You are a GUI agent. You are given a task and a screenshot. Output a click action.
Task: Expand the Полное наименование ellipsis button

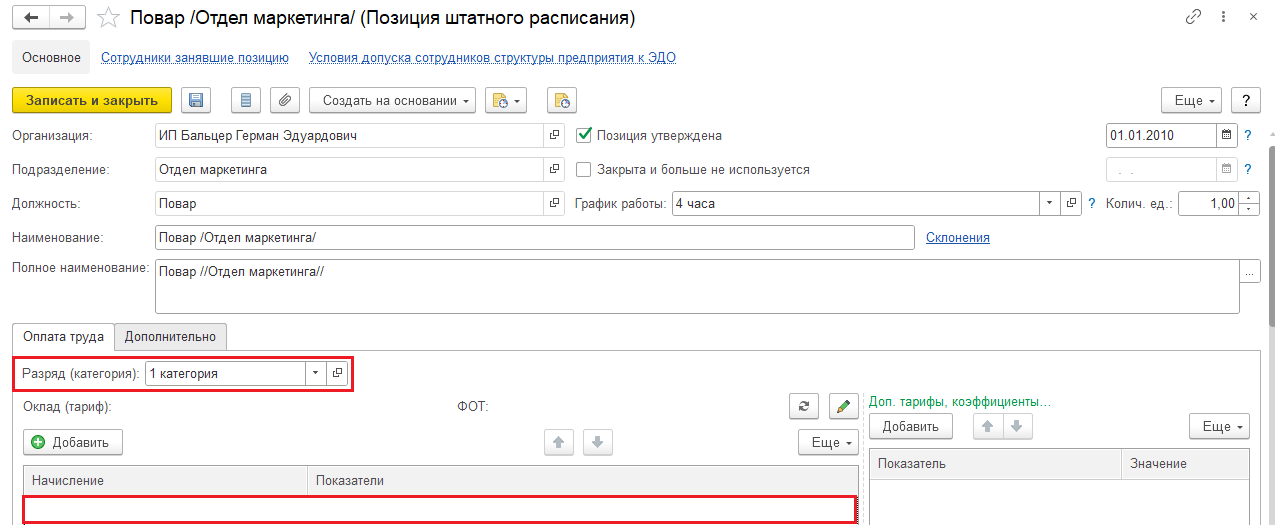[x=1250, y=271]
